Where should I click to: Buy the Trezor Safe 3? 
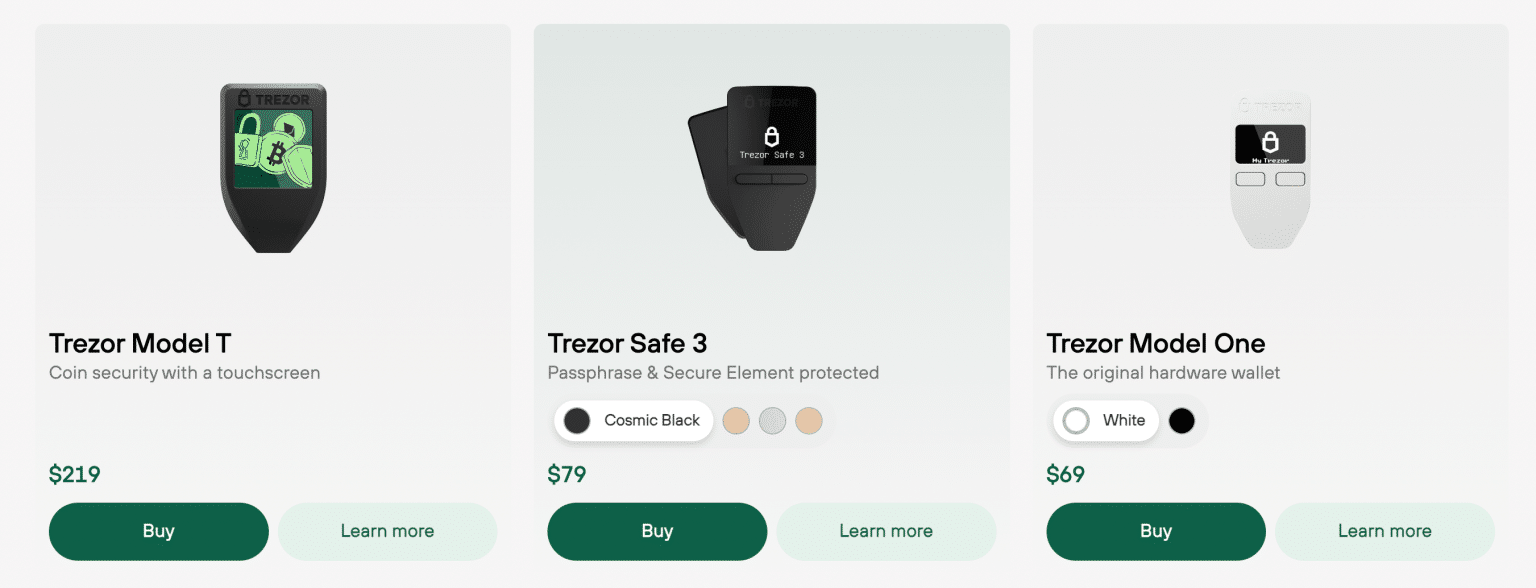click(x=656, y=531)
